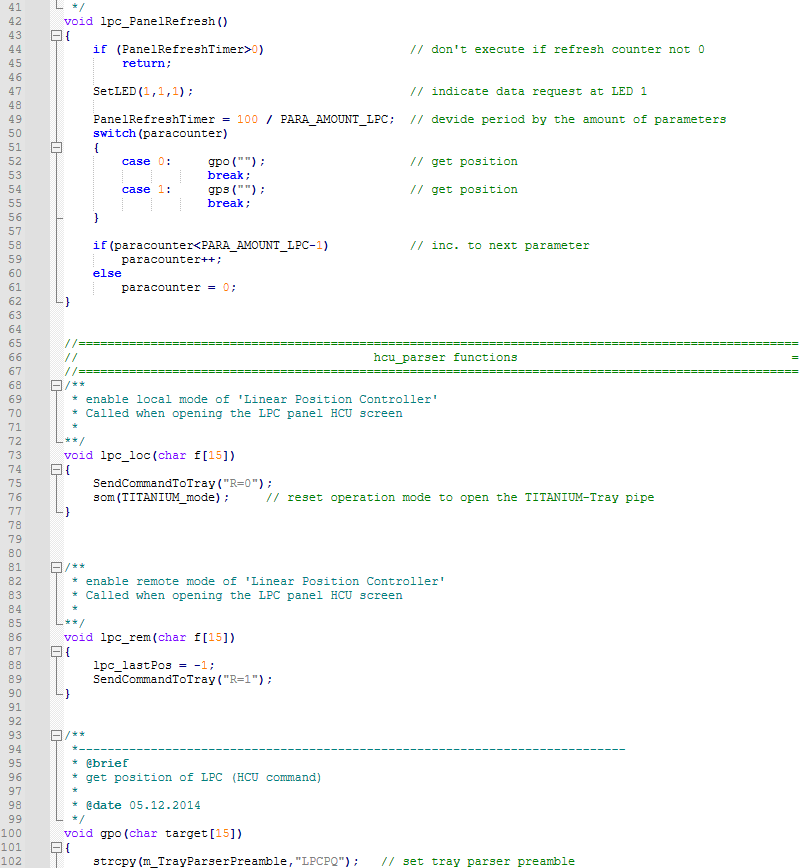Collapse the lpc_loc function body
Viewport: 810px width, 868px height.
(56, 469)
